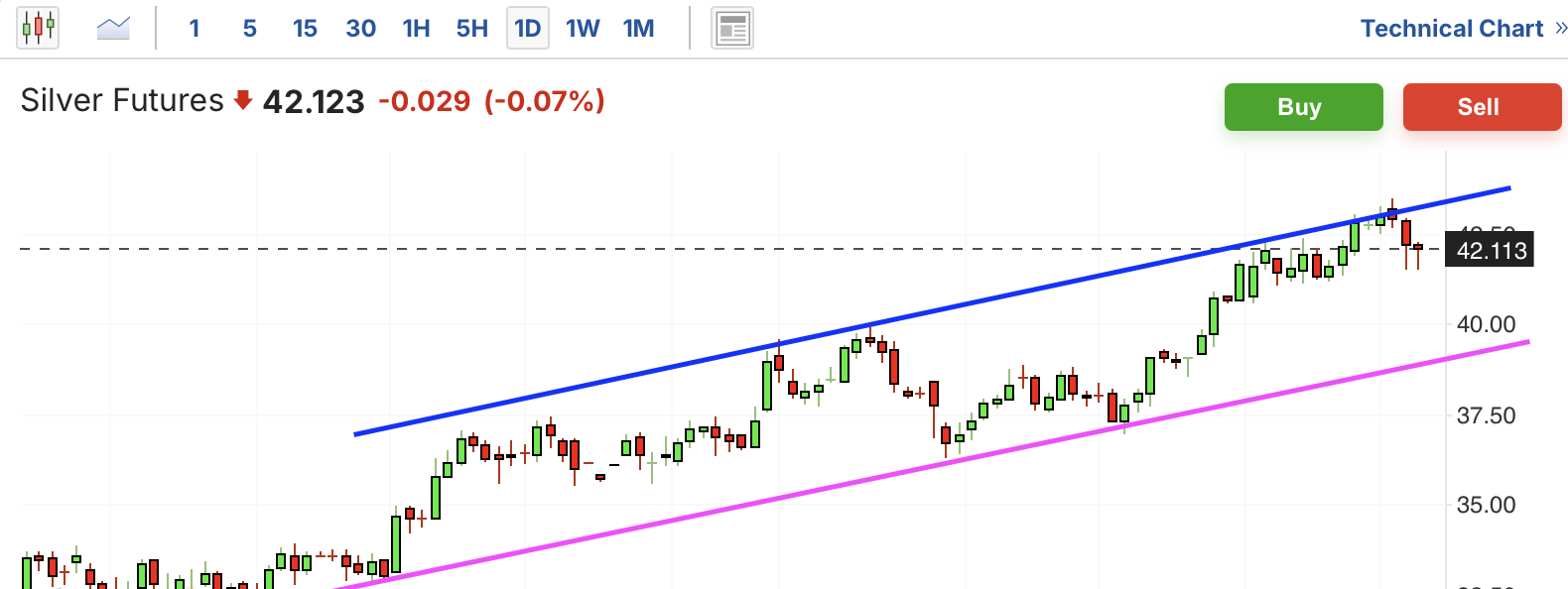Select the magenta lower trendline

click(933, 465)
